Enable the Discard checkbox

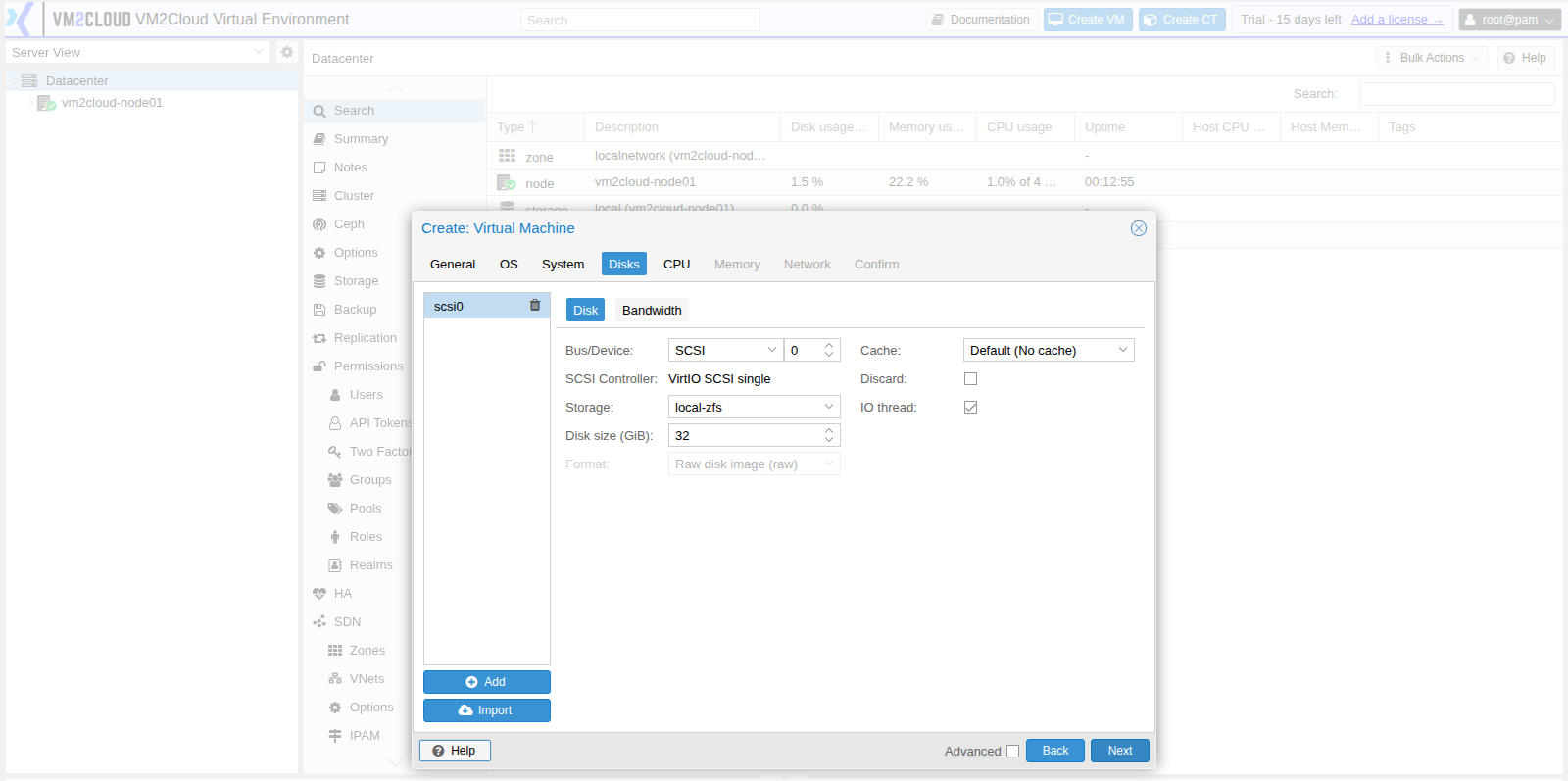(x=970, y=379)
